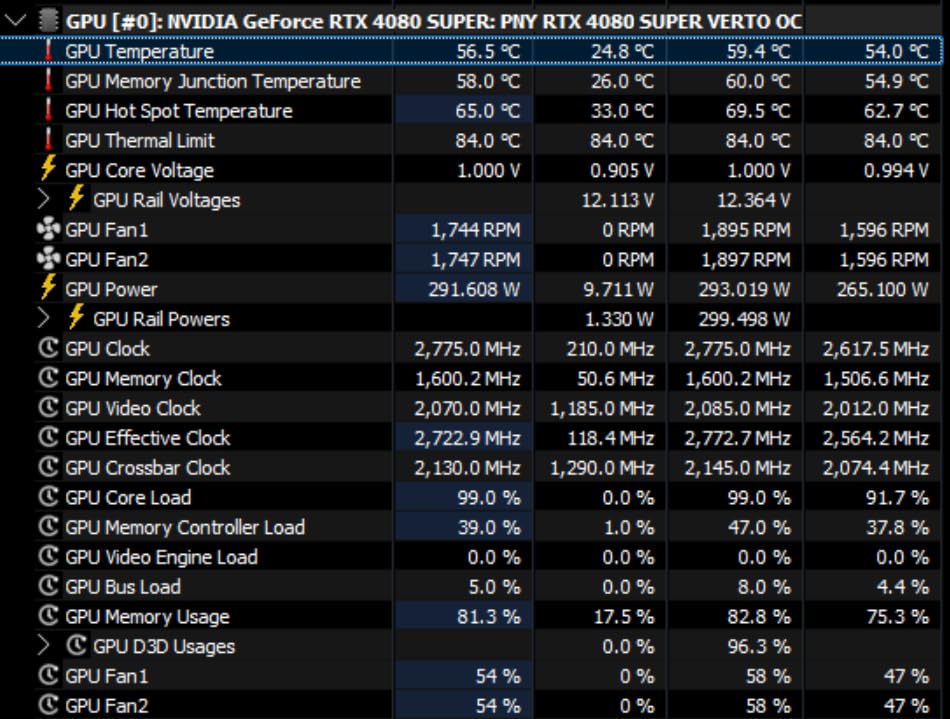Click the GPU Clock gauge icon
Image resolution: width=950 pixels, height=719 pixels.
(x=47, y=349)
